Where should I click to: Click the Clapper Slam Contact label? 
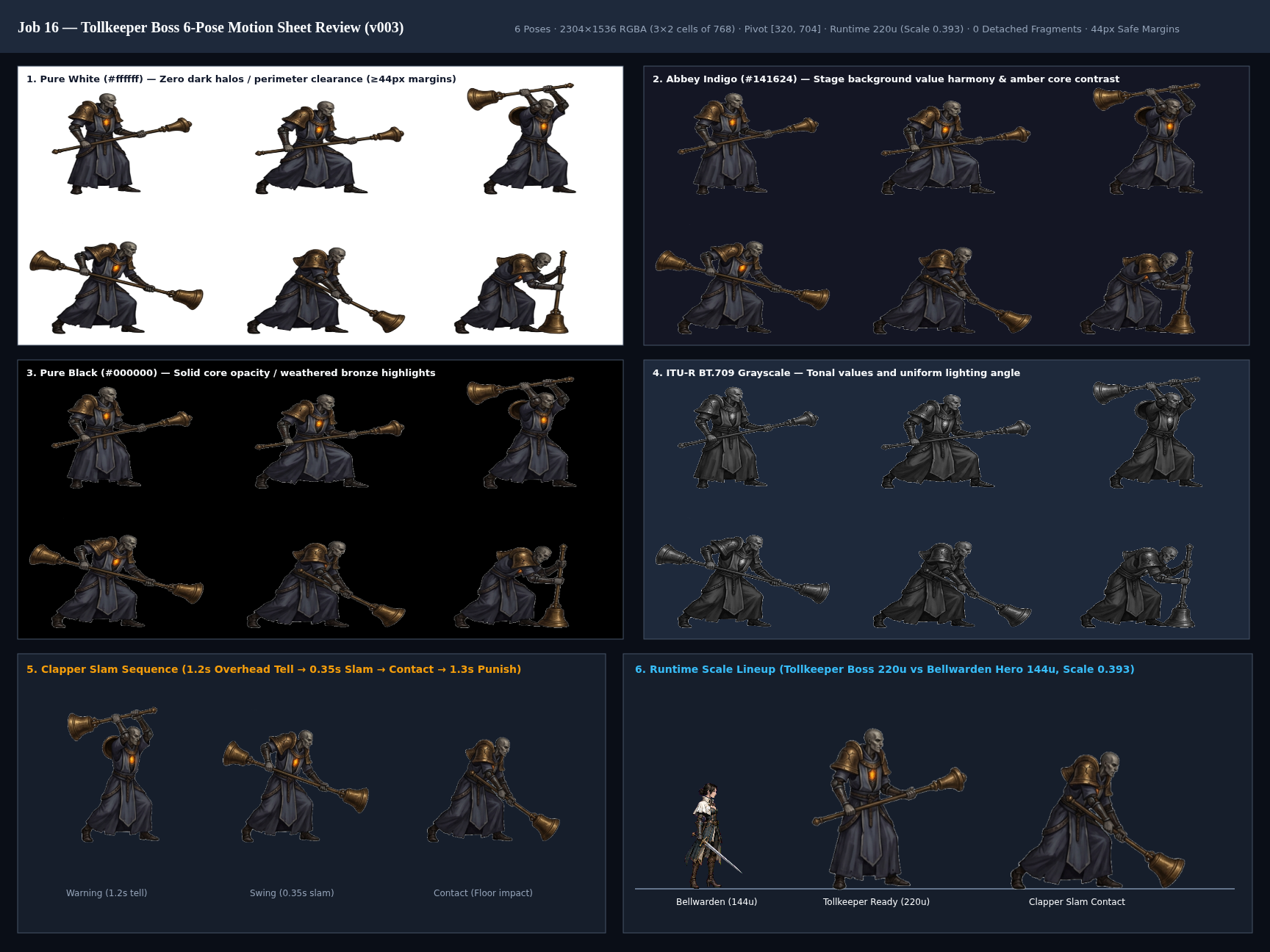(x=1077, y=902)
